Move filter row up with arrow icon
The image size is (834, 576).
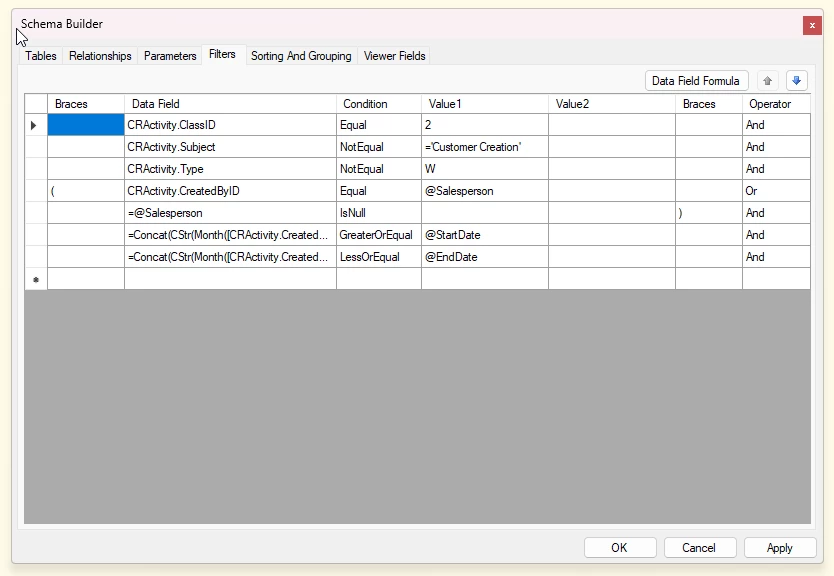(x=767, y=81)
